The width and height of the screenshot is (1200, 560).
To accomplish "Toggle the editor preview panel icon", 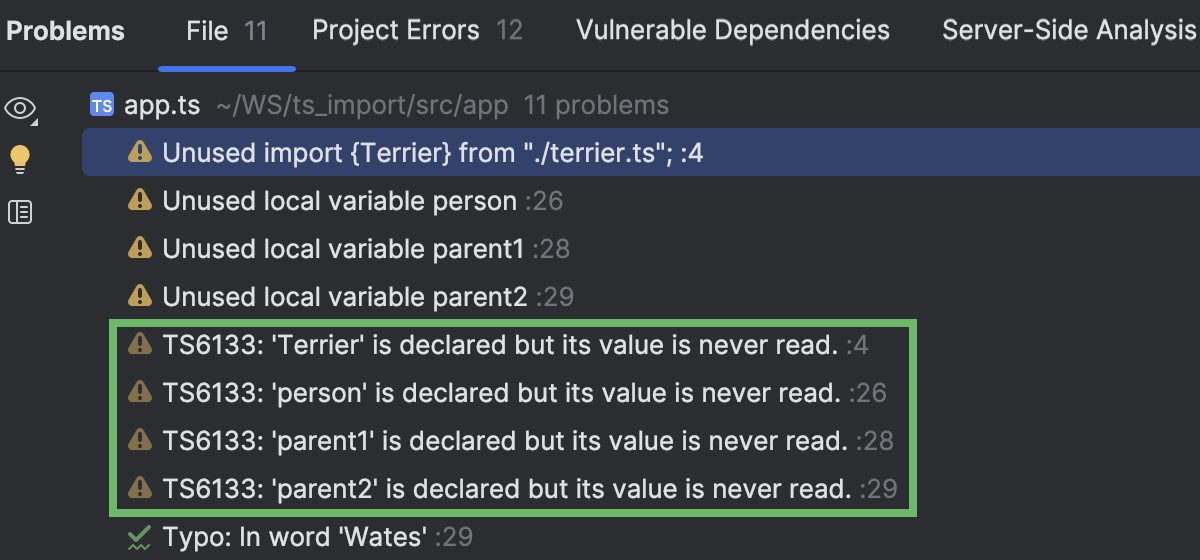I will coord(20,211).
